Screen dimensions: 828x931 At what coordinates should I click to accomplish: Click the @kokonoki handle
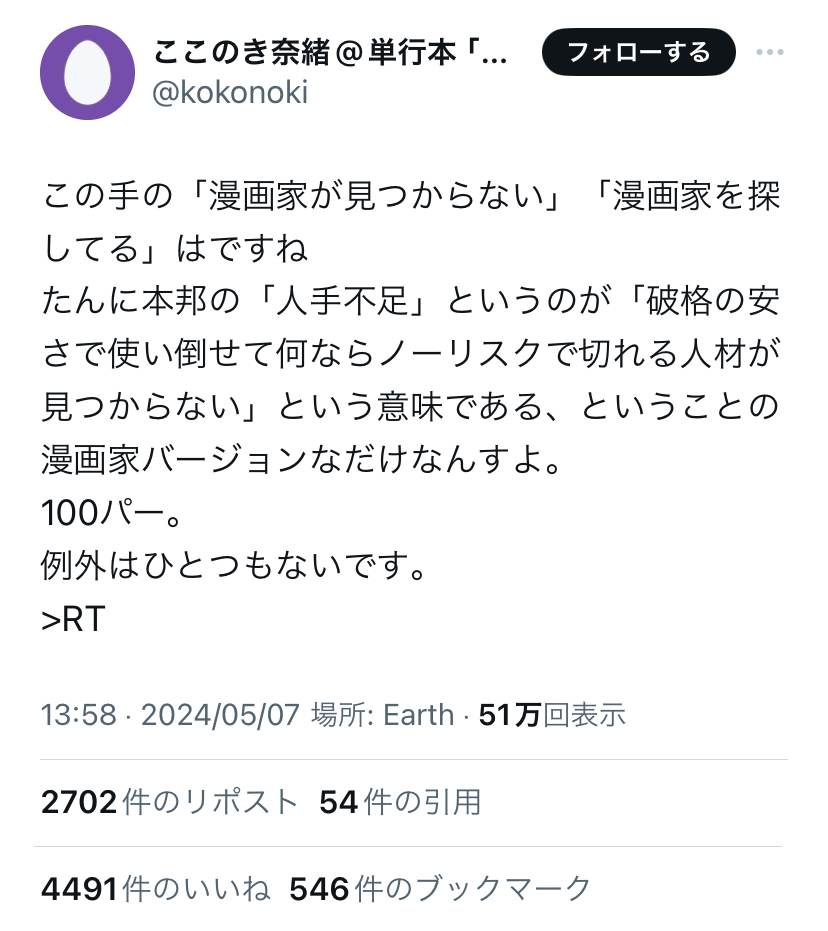tap(230, 92)
